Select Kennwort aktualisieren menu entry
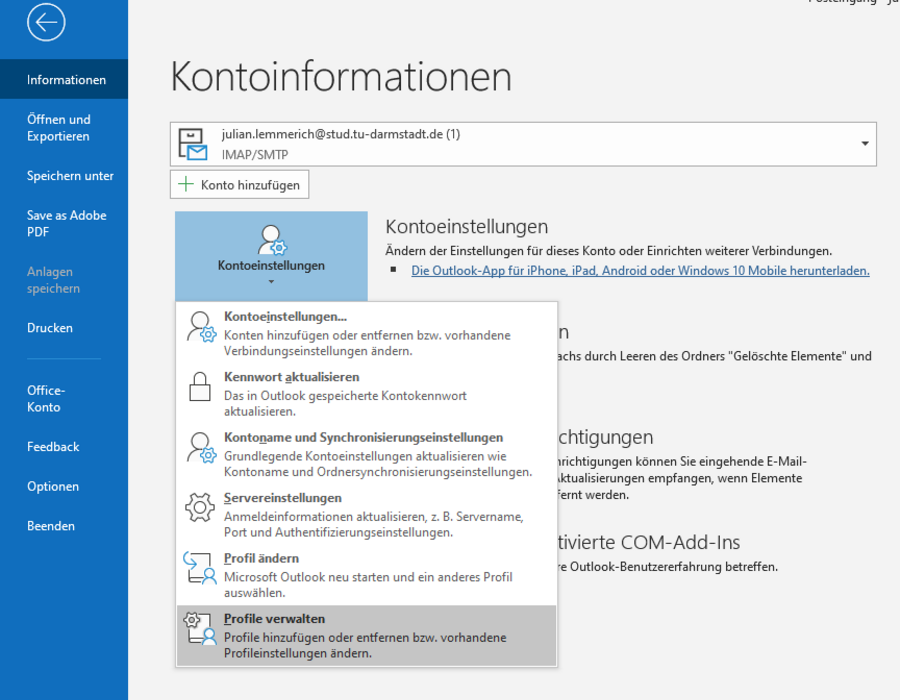Screen dimensions: 900x700 [x=366, y=394]
